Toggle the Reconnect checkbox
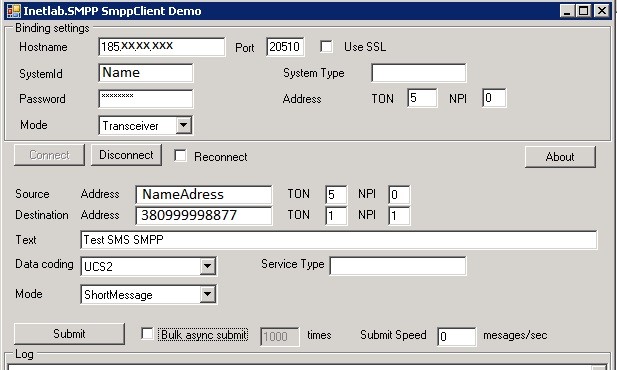 click(x=180, y=155)
